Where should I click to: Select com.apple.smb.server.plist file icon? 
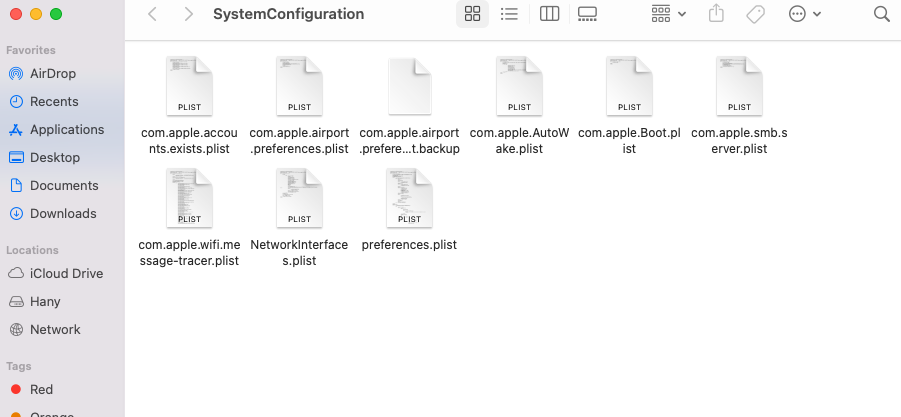point(739,86)
